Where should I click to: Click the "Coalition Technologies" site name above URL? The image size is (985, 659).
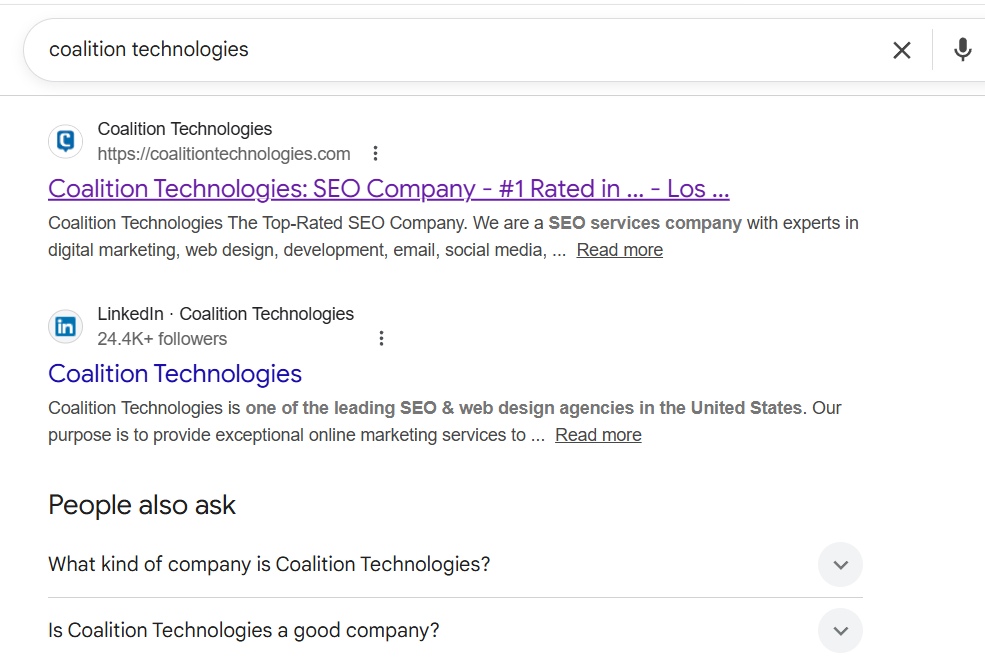click(185, 129)
